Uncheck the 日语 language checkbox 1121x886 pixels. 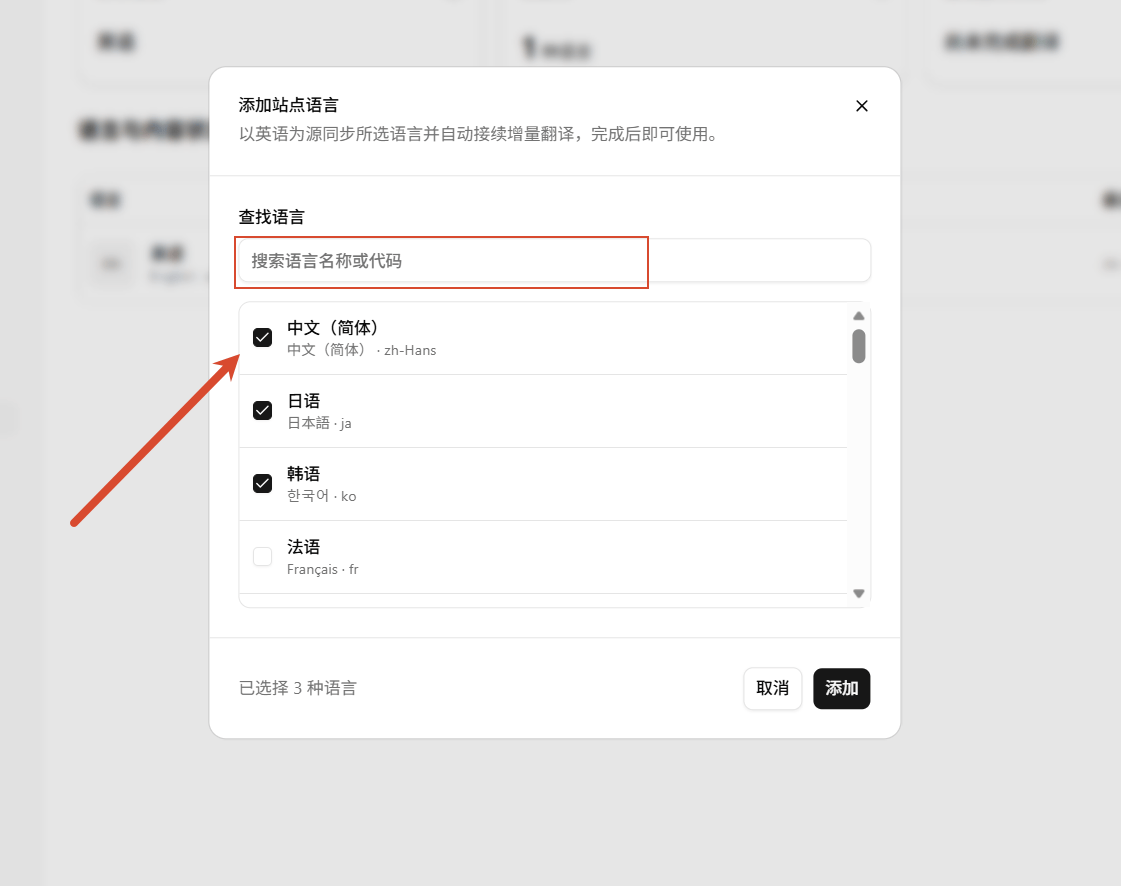[x=262, y=410]
